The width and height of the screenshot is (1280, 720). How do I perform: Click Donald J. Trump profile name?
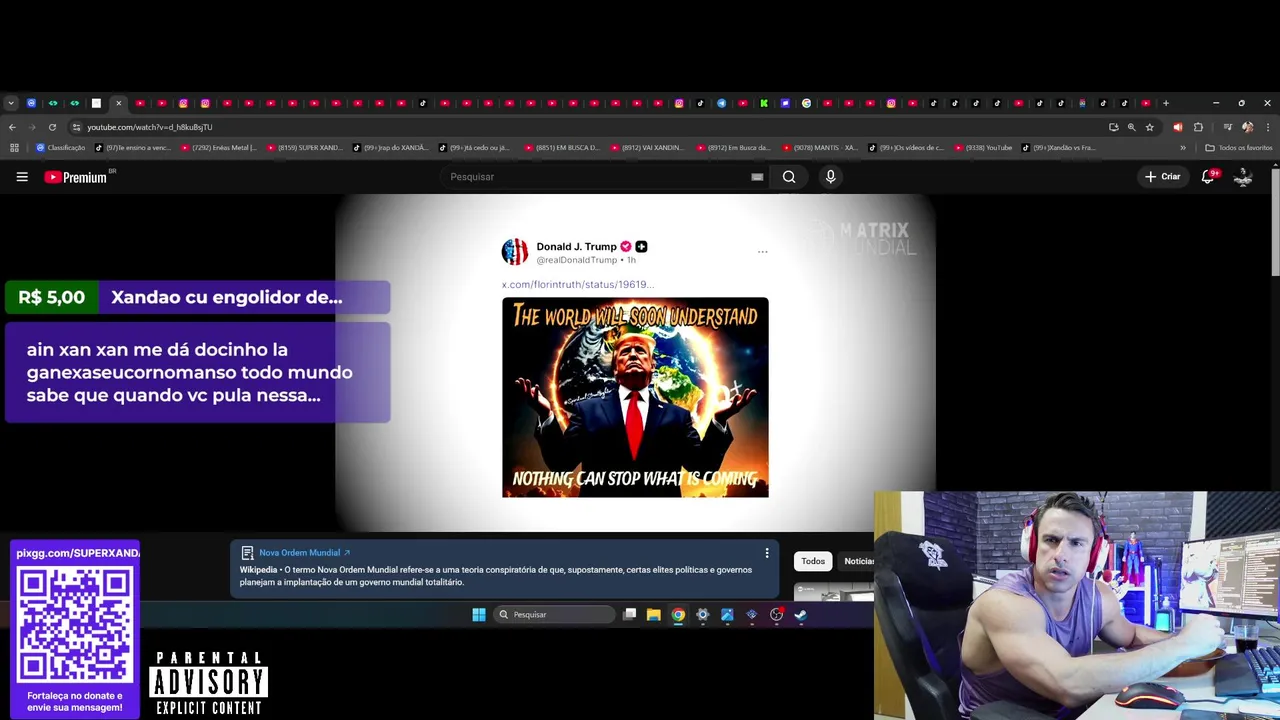576,246
